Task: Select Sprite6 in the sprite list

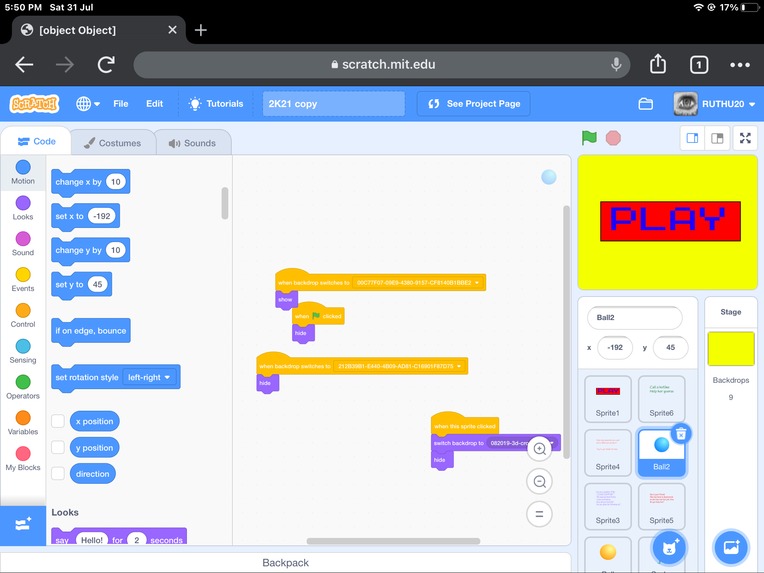Action: pyautogui.click(x=661, y=399)
